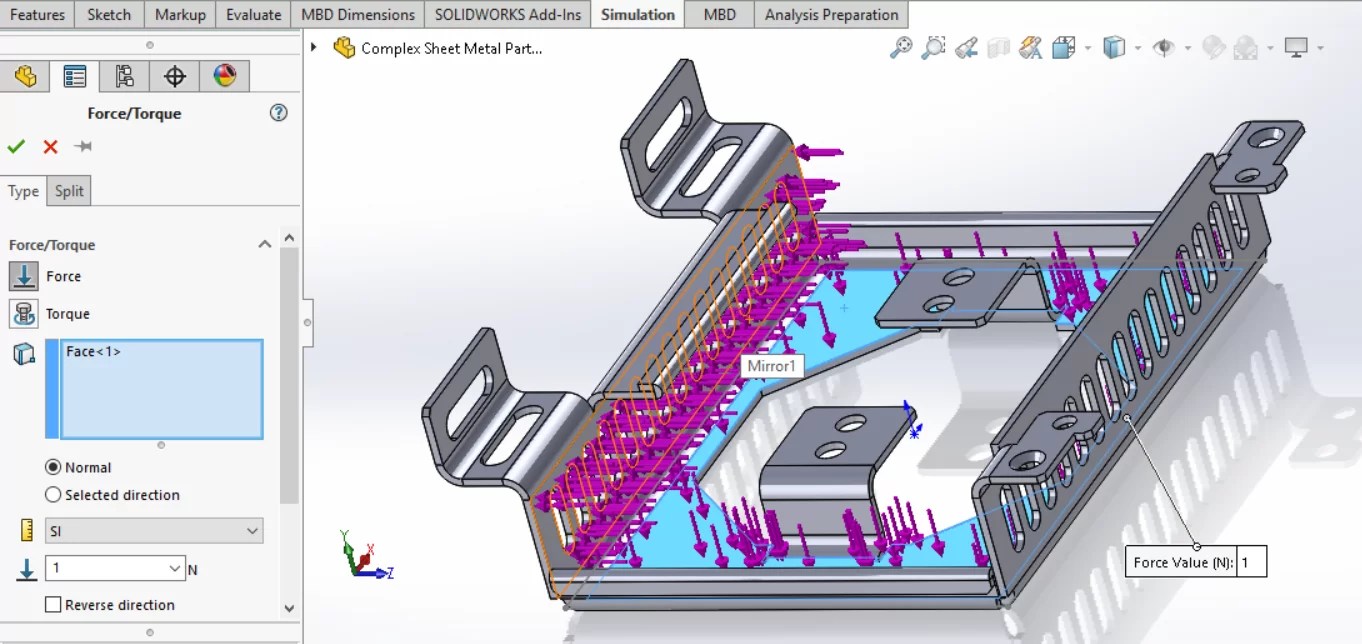This screenshot has width=1362, height=644.
Task: Open Apply Scene dropdown arrow
Action: (1270, 48)
